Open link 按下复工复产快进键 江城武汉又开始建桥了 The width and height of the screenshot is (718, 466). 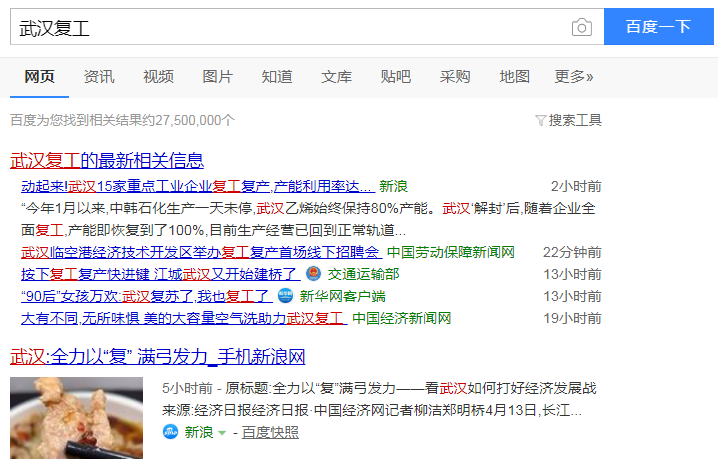[161, 274]
